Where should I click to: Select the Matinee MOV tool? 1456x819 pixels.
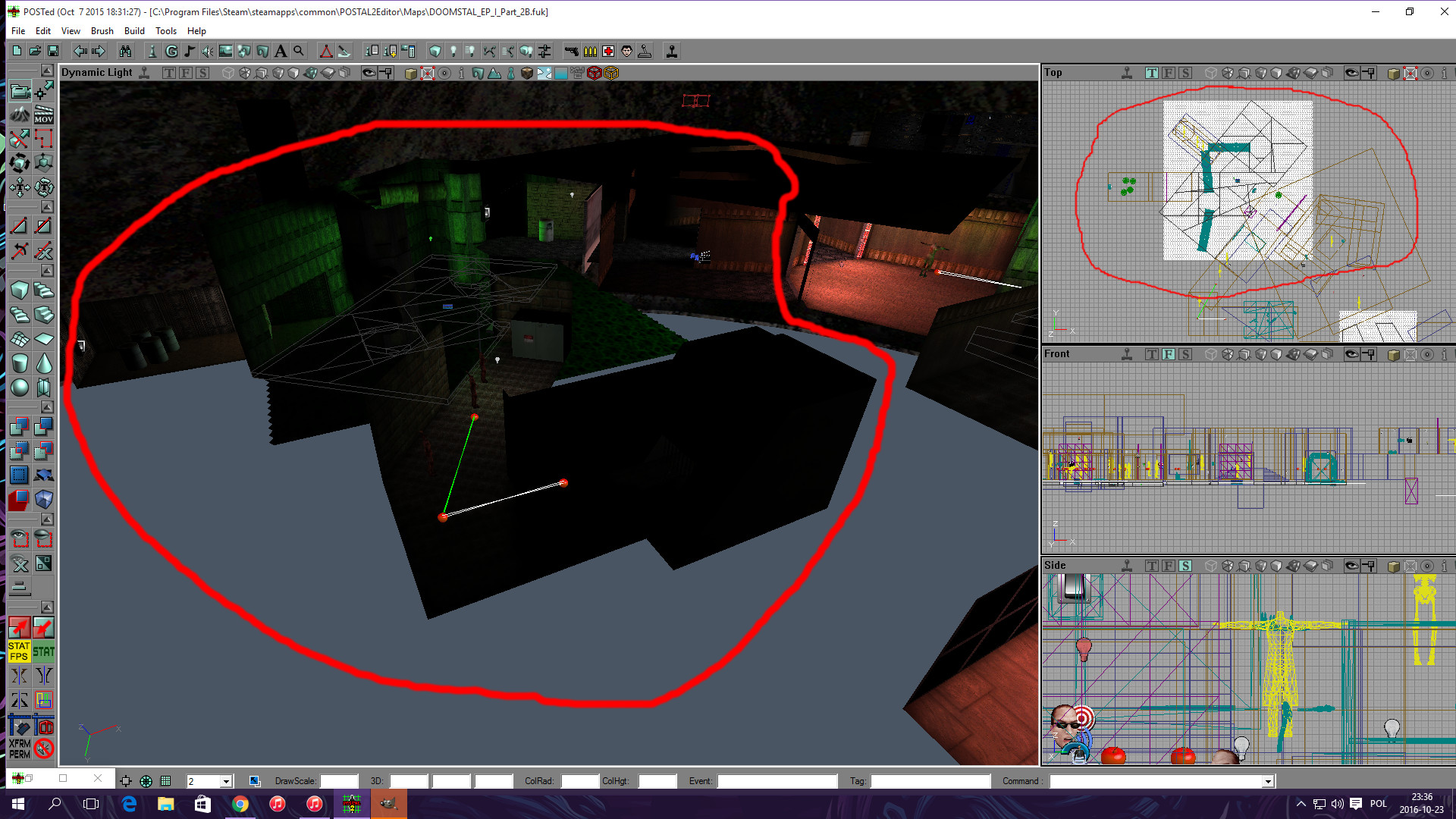click(x=44, y=115)
